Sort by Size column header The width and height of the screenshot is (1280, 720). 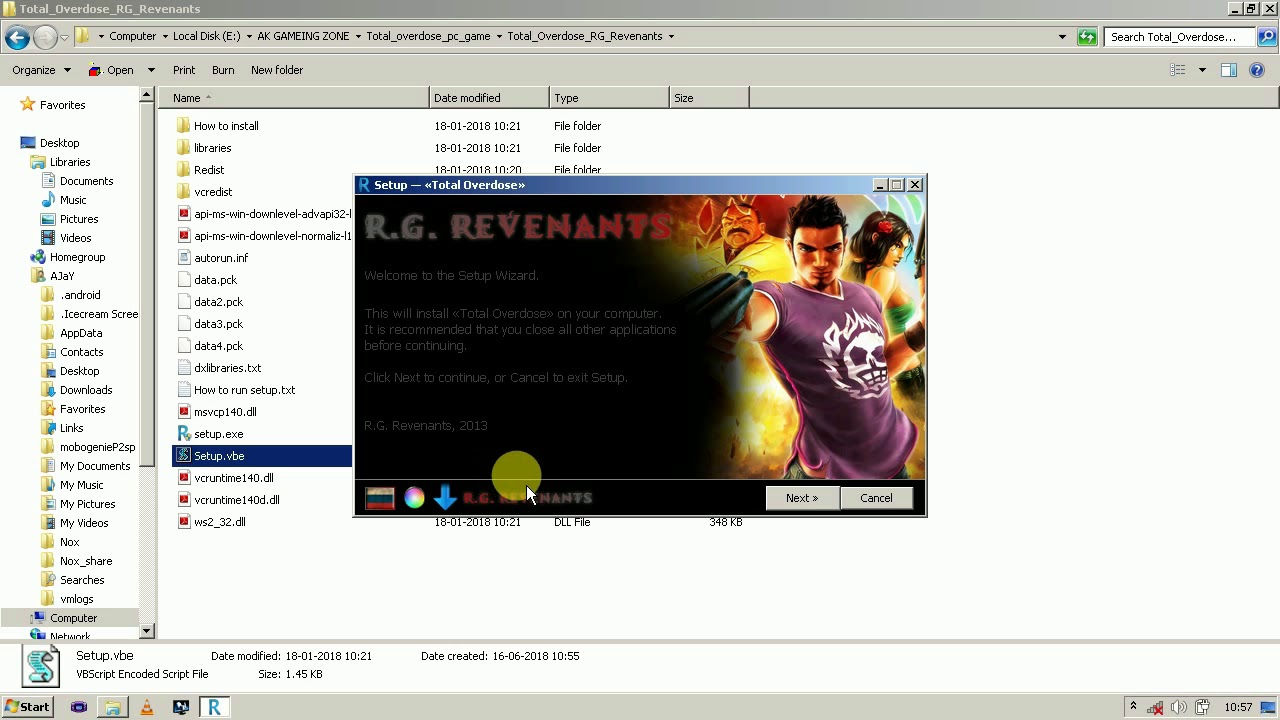[709, 98]
